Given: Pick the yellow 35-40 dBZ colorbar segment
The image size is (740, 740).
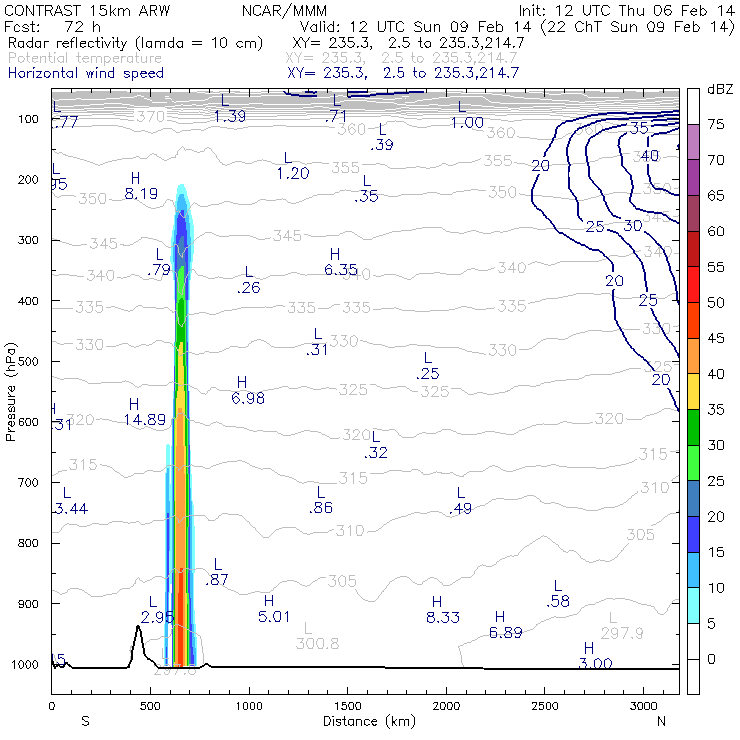Looking at the screenshot, I should pos(693,392).
